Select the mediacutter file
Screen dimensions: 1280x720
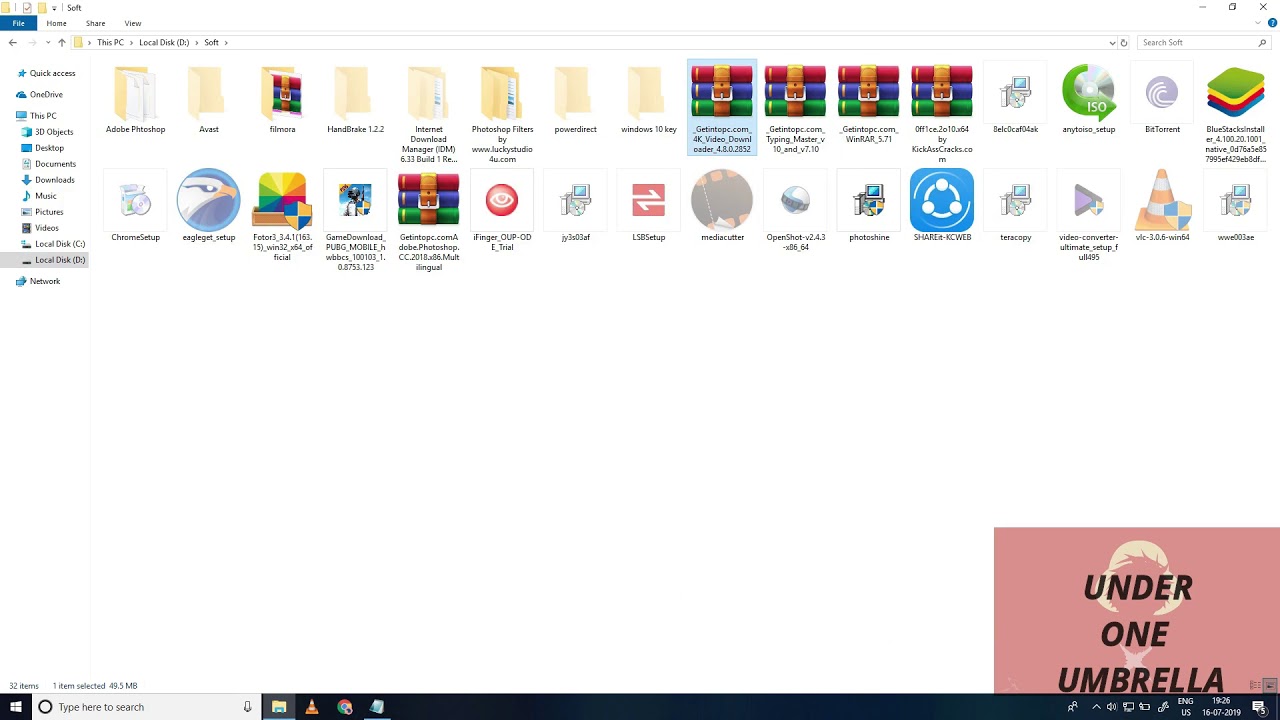pyautogui.click(x=722, y=208)
